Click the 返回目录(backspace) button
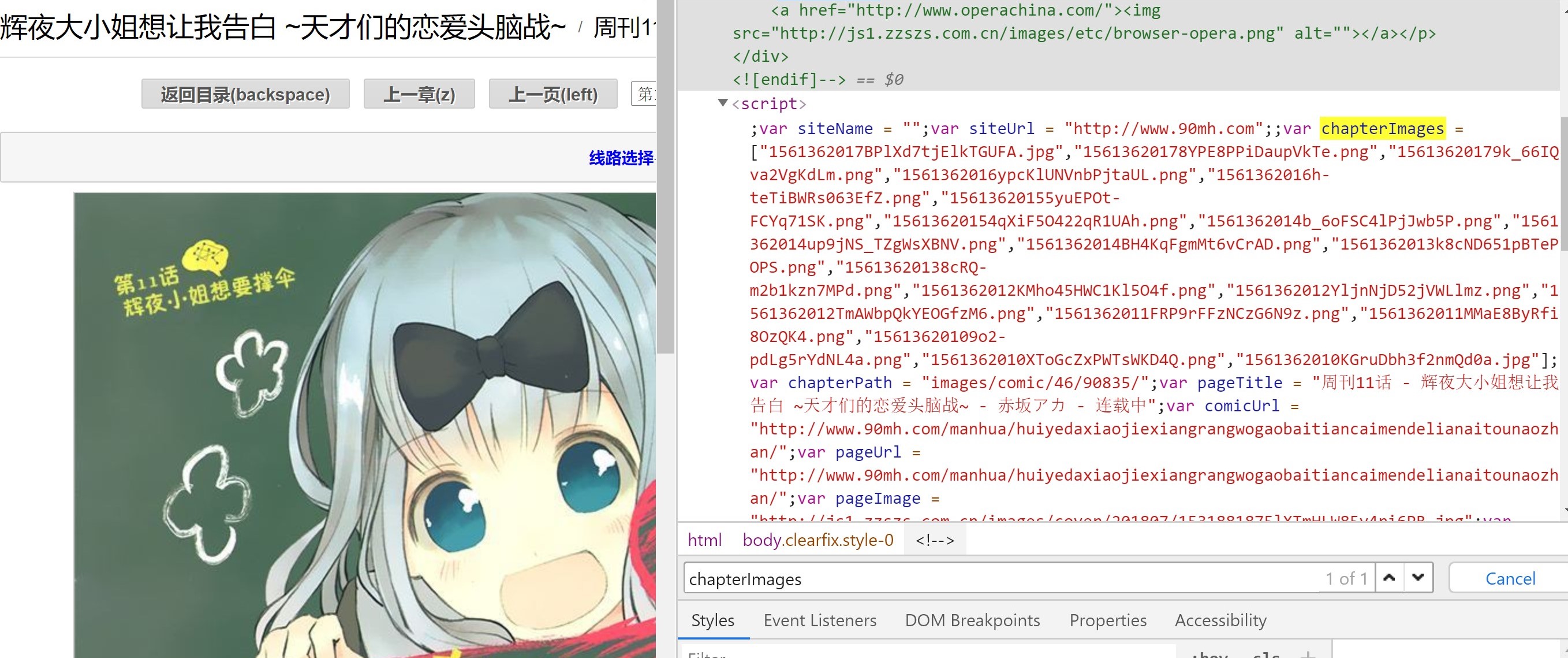The width and height of the screenshot is (1568, 658). coord(245,94)
